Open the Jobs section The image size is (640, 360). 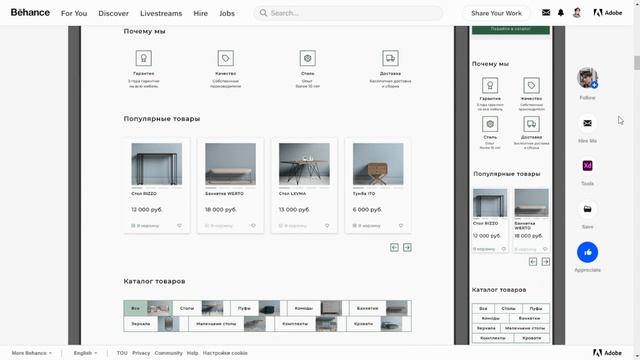pyautogui.click(x=227, y=13)
